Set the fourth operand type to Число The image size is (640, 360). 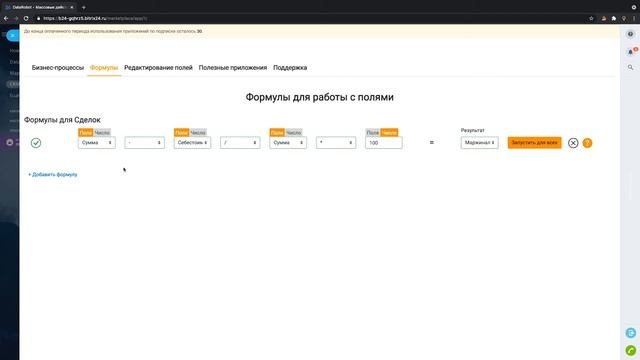pyautogui.click(x=389, y=133)
